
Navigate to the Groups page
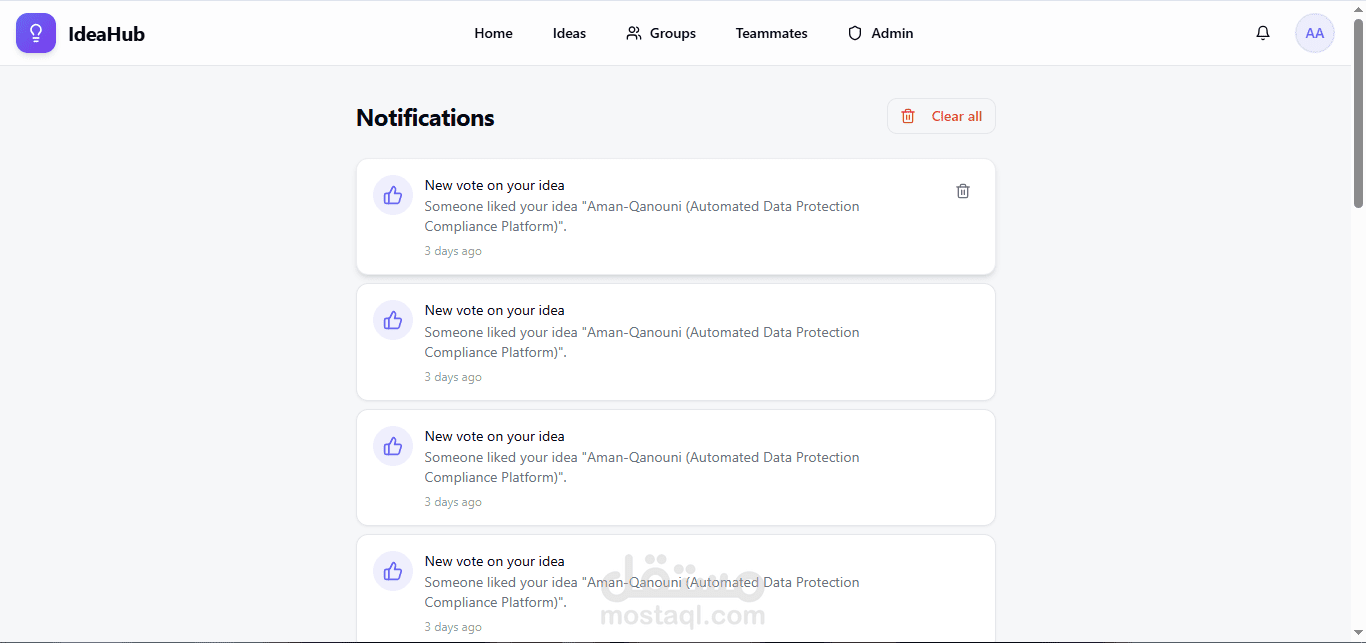click(661, 33)
